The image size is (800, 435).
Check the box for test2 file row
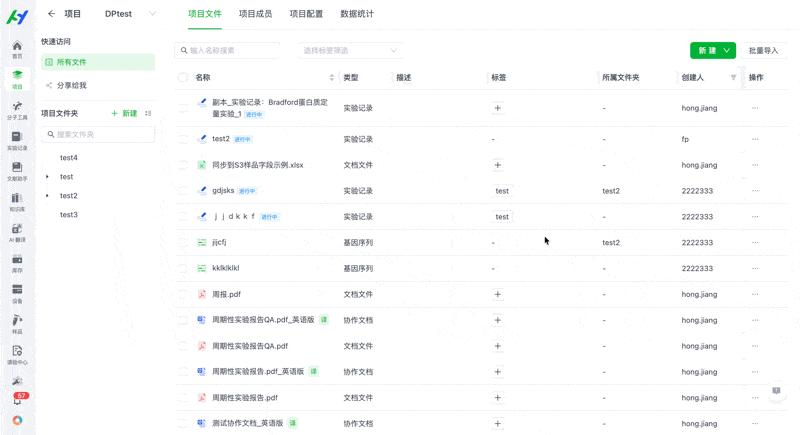click(x=183, y=139)
